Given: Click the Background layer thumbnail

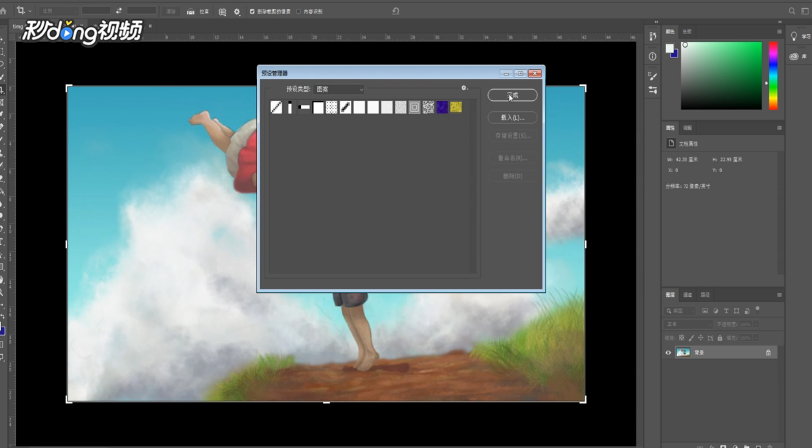Looking at the screenshot, I should [x=683, y=352].
